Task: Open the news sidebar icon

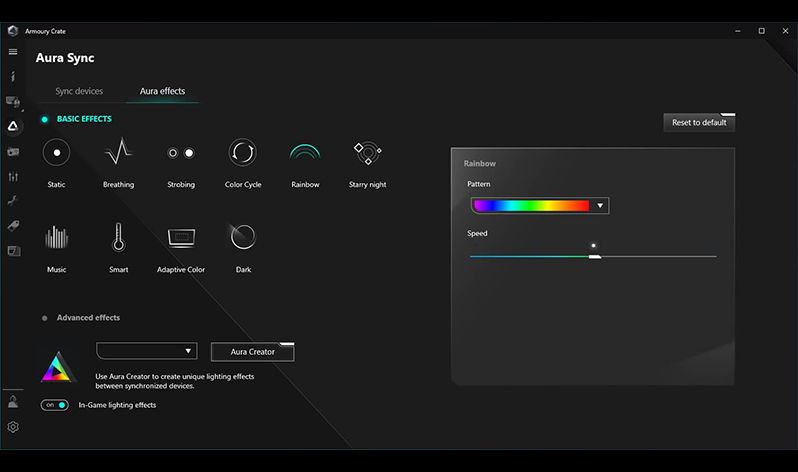Action: pos(14,251)
